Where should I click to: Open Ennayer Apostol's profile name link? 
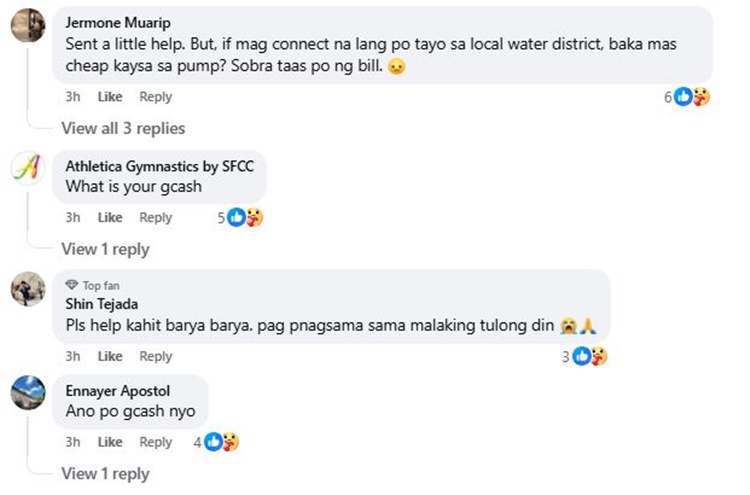coord(117,391)
